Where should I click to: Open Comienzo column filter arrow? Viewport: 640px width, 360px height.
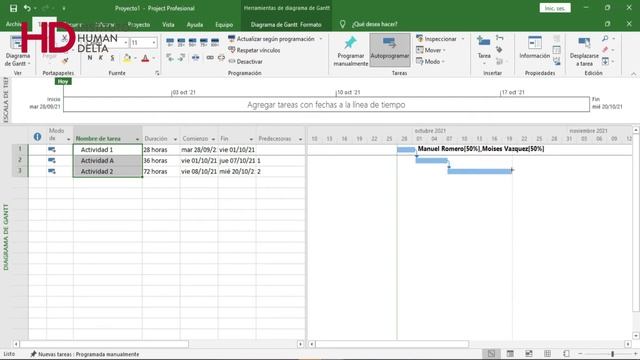[213, 139]
